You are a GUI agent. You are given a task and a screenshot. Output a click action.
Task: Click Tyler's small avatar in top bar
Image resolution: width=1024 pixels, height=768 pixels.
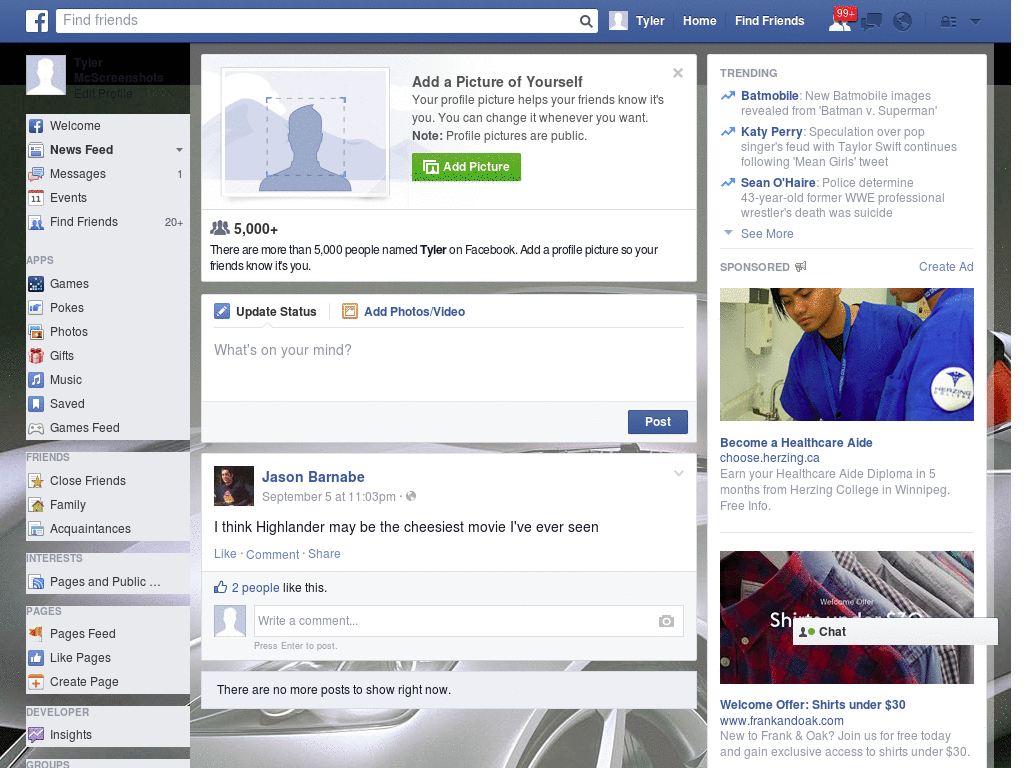(x=618, y=21)
